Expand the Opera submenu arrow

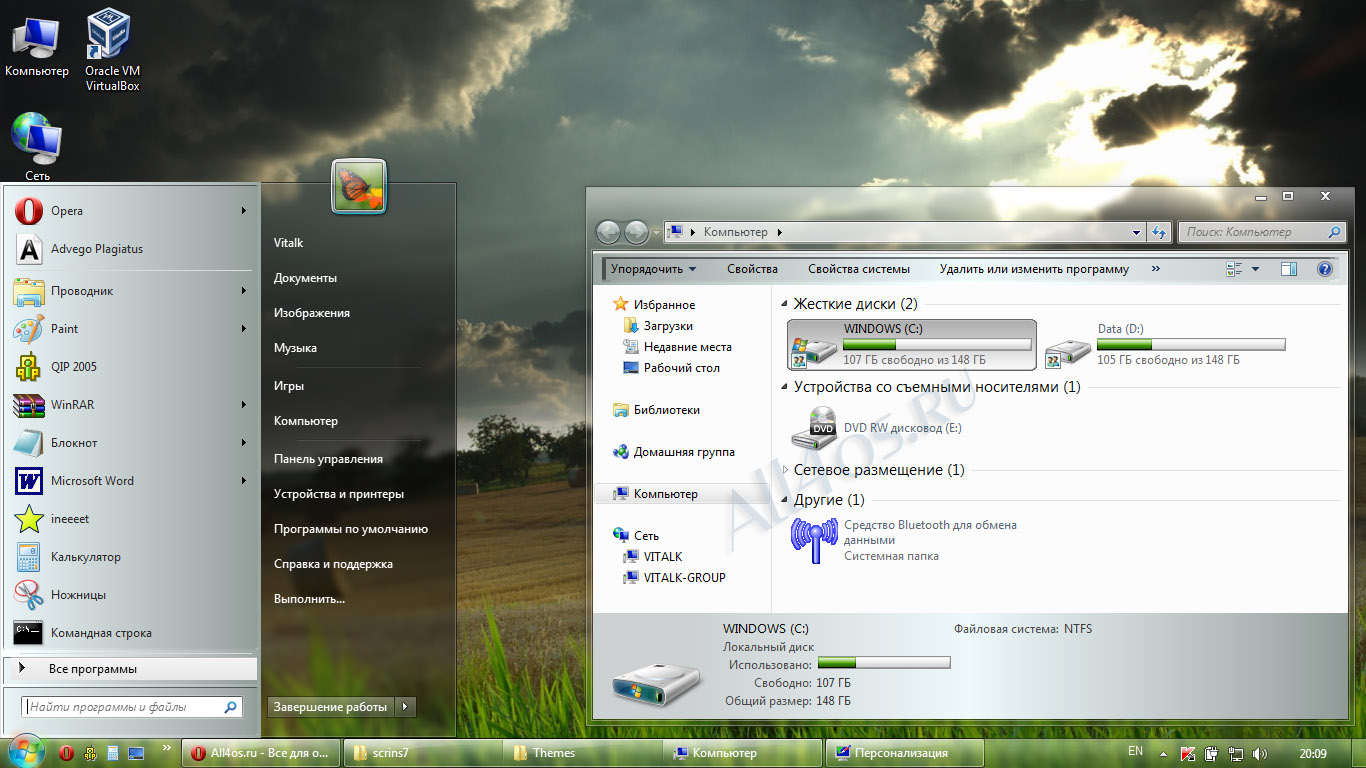pyautogui.click(x=244, y=211)
